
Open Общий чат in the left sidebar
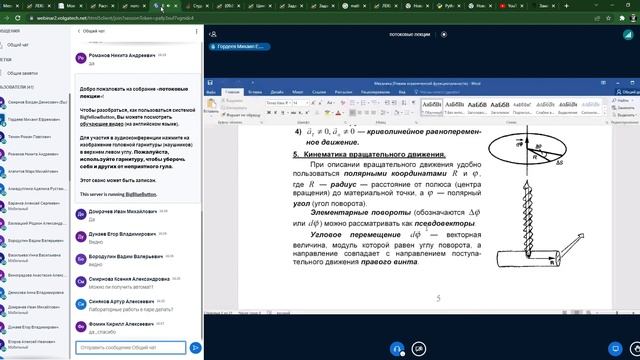point(18,45)
